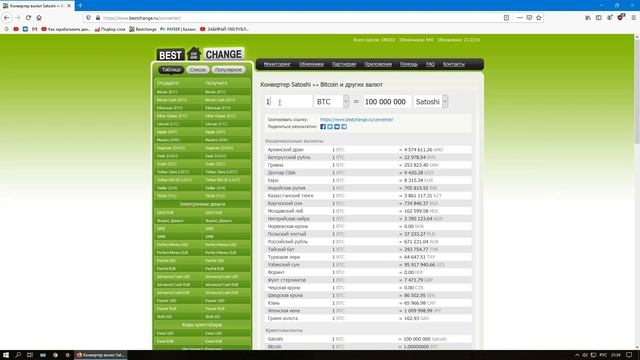Click the Грамм золота rate row

[368, 318]
